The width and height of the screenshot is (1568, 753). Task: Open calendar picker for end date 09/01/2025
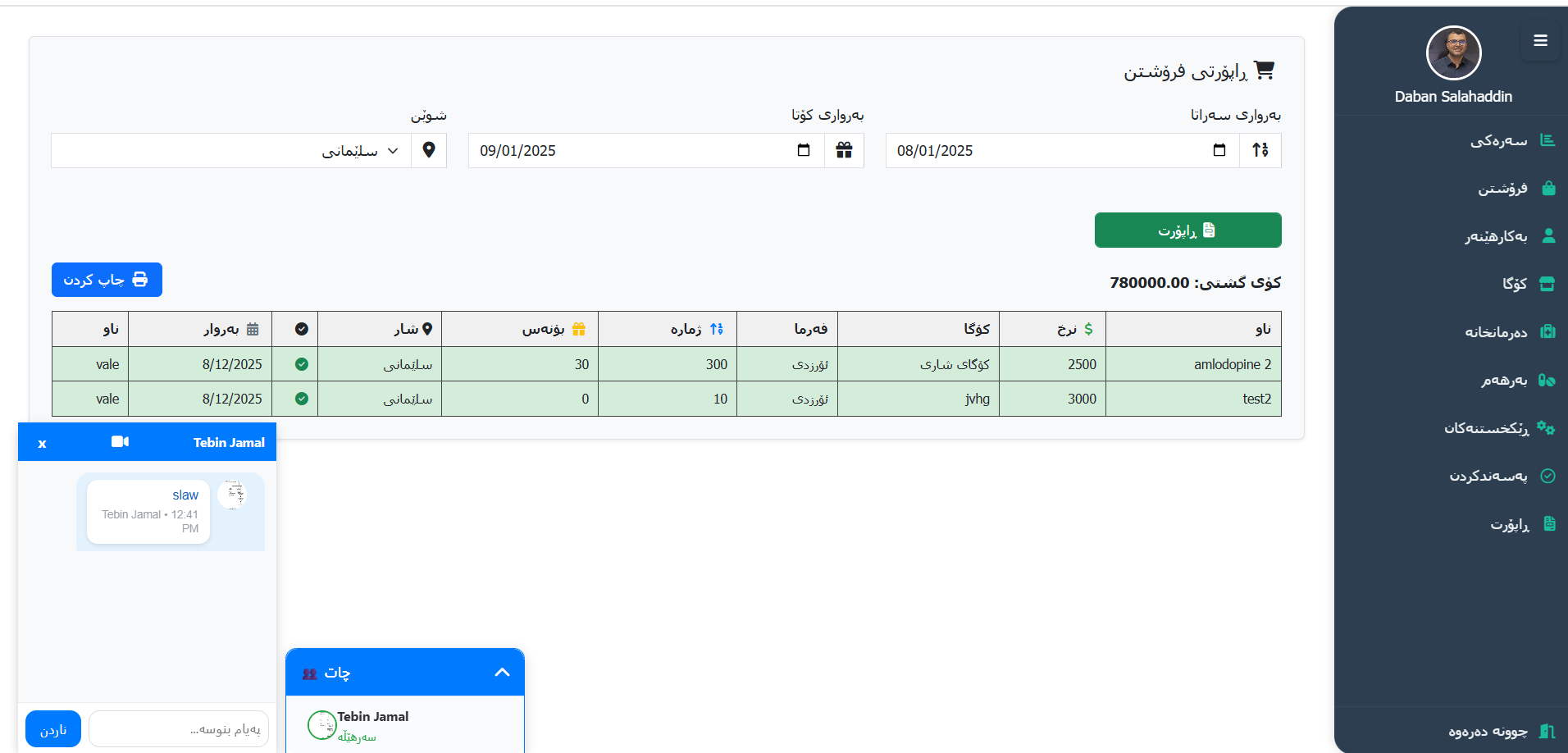pos(803,150)
